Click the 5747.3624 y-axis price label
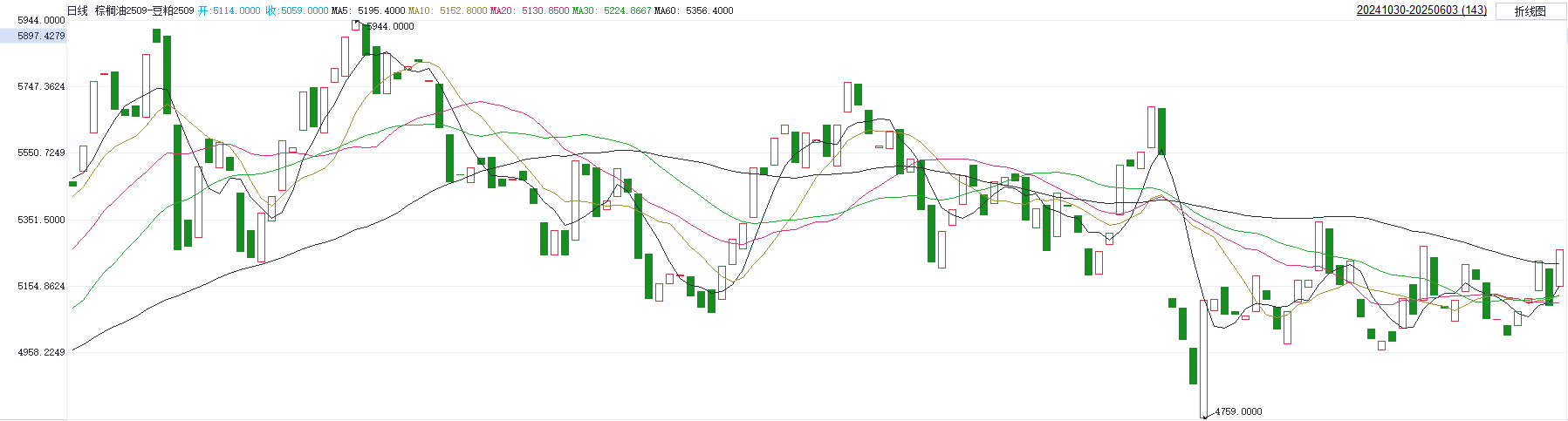Screen dimensions: 1568x421 [x=41, y=86]
